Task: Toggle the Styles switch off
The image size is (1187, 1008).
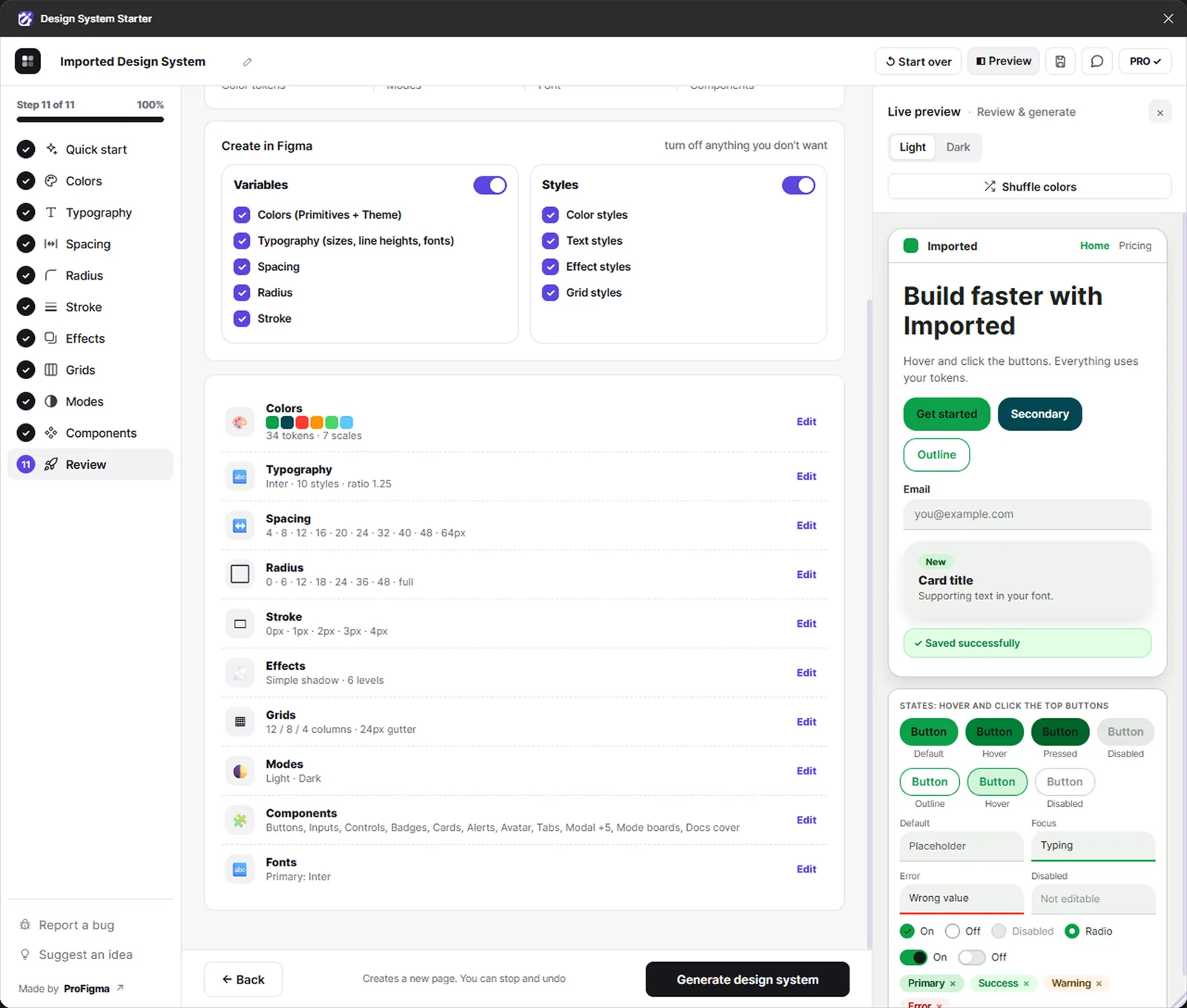Action: point(799,185)
